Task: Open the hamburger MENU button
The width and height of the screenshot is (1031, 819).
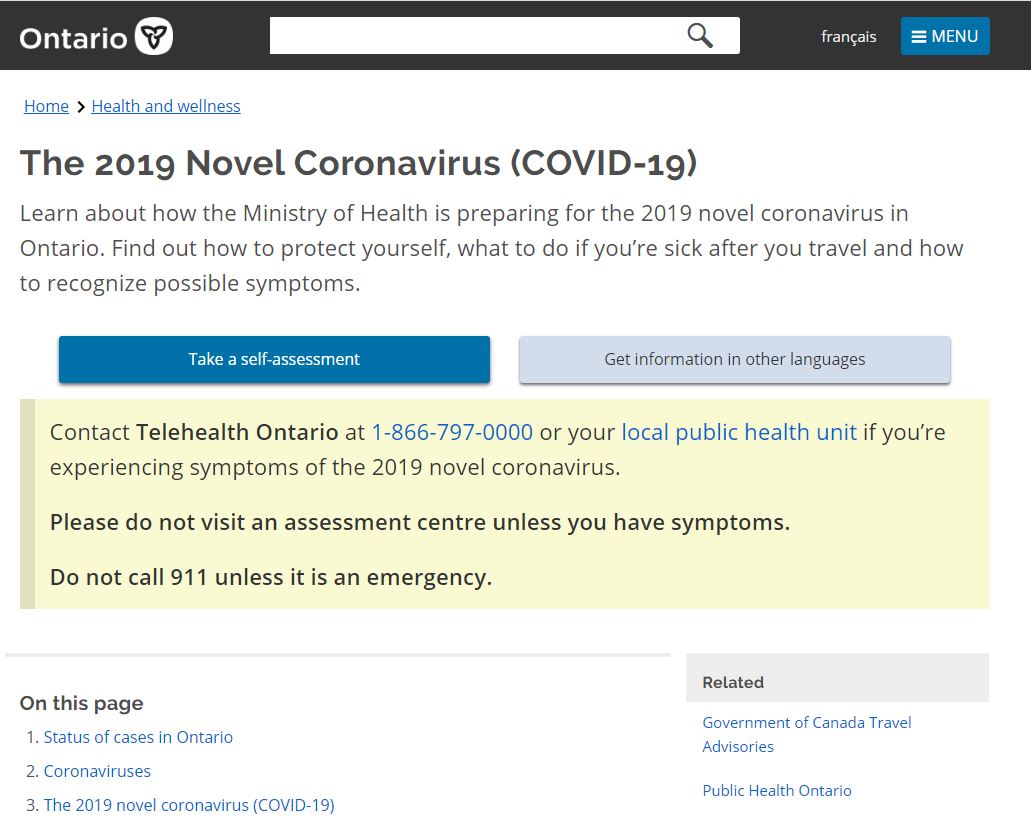Action: [x=945, y=36]
